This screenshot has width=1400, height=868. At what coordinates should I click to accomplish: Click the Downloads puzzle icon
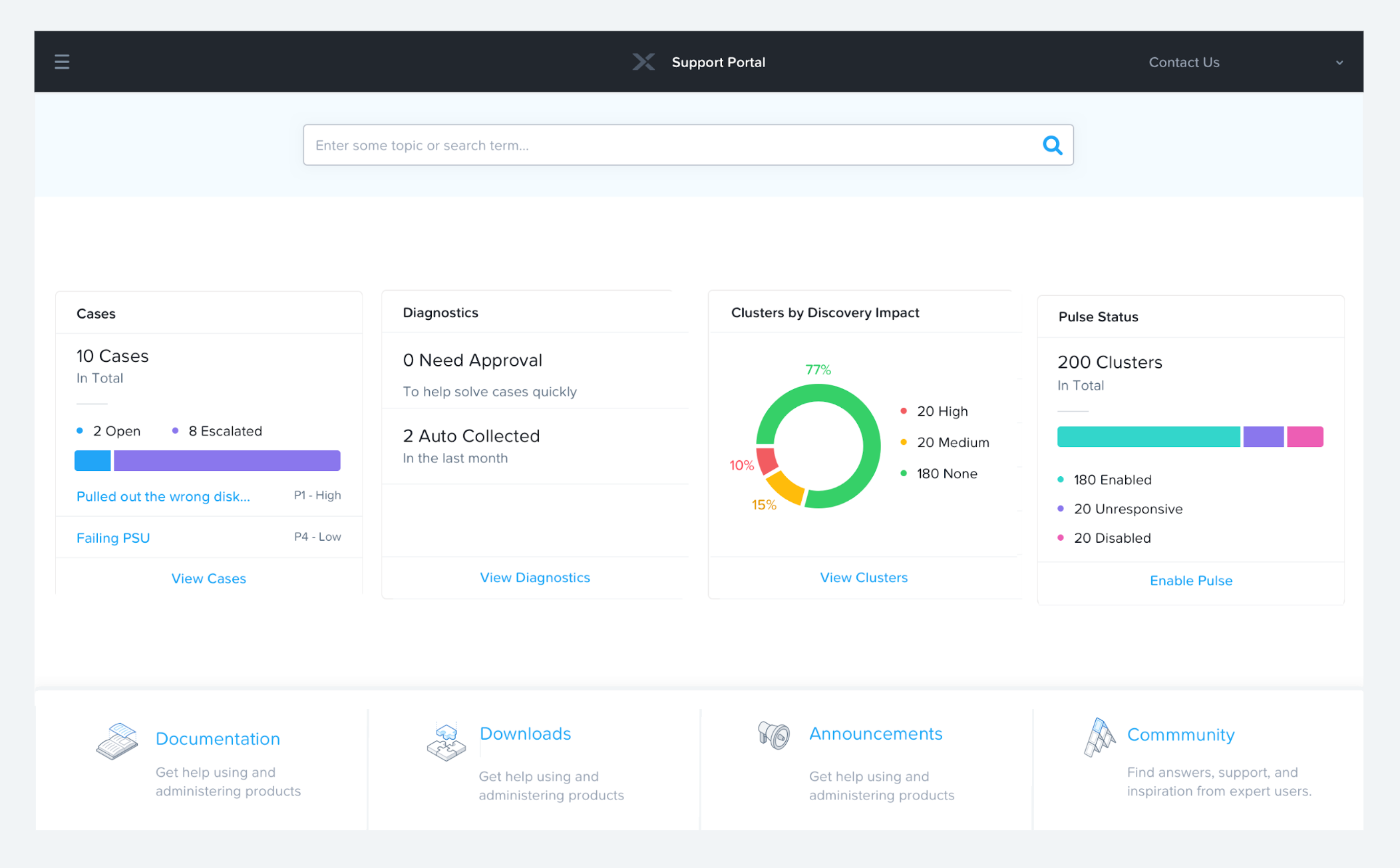446,742
